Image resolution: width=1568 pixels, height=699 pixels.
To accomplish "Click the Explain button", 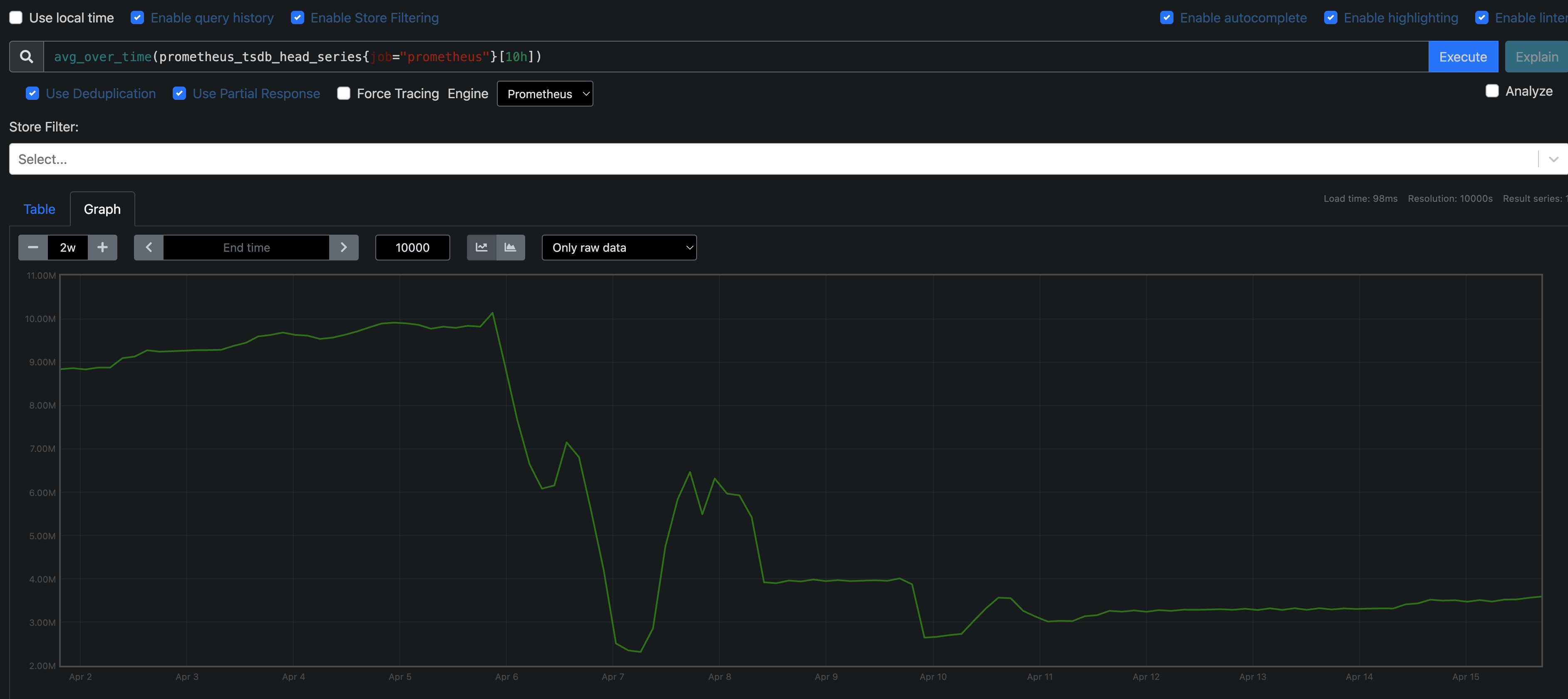I will [1536, 57].
